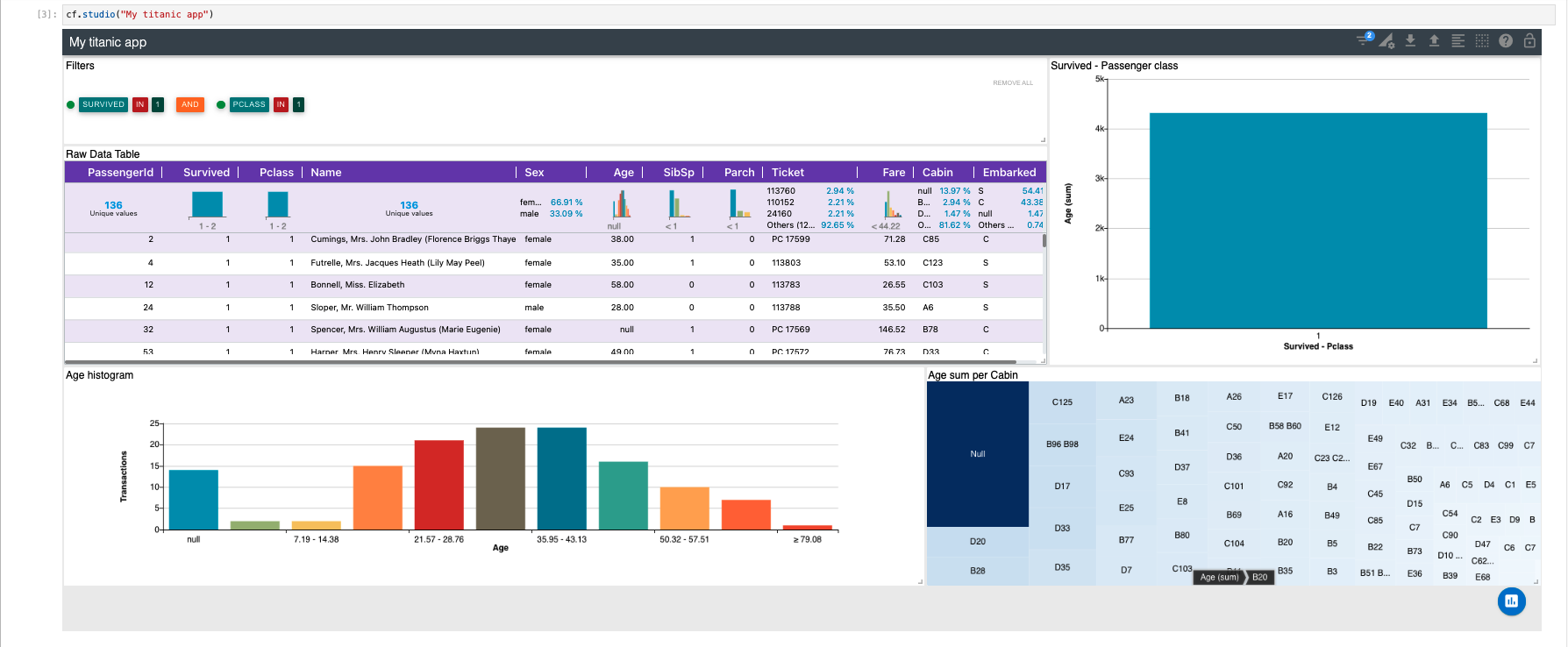The width and height of the screenshot is (1568, 647).
Task: Sort by PassengerId column header
Action: [x=120, y=173]
